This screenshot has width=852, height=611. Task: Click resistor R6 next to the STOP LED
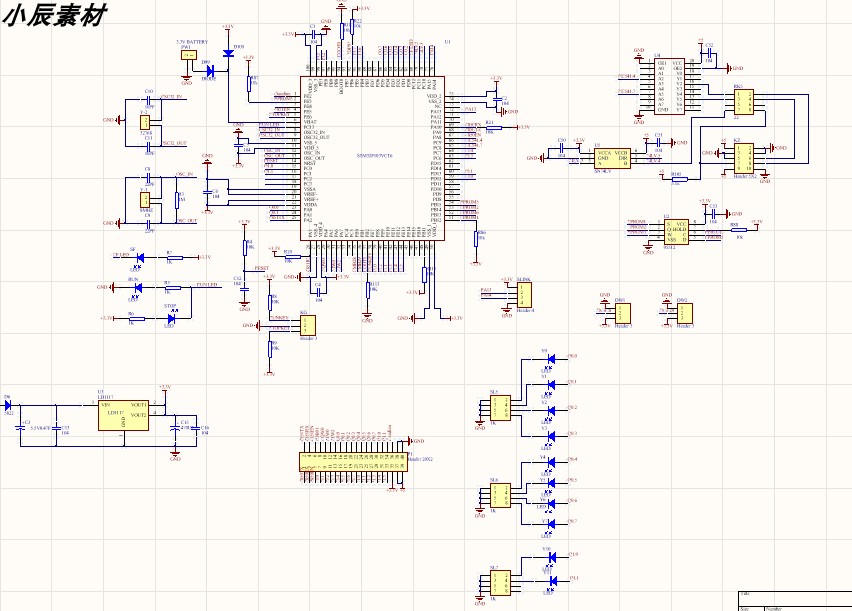point(136,319)
